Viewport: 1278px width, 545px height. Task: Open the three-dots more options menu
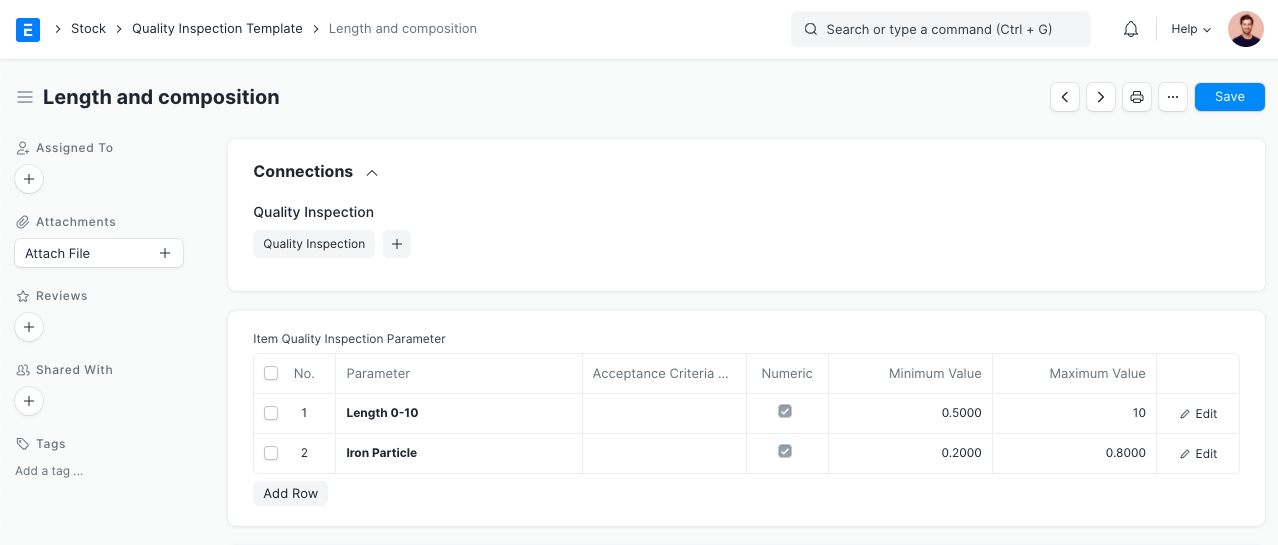click(x=1173, y=97)
